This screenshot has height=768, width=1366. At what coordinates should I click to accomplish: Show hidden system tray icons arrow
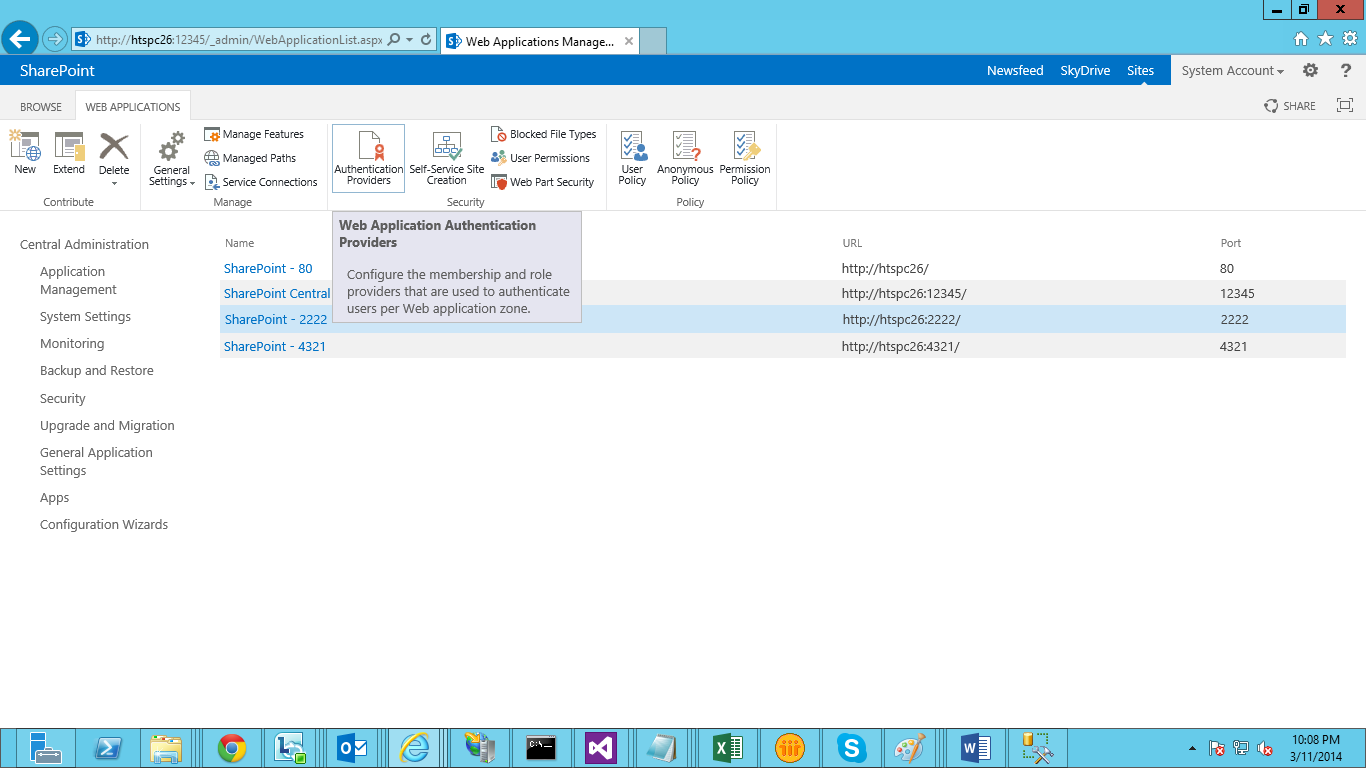pos(1192,748)
